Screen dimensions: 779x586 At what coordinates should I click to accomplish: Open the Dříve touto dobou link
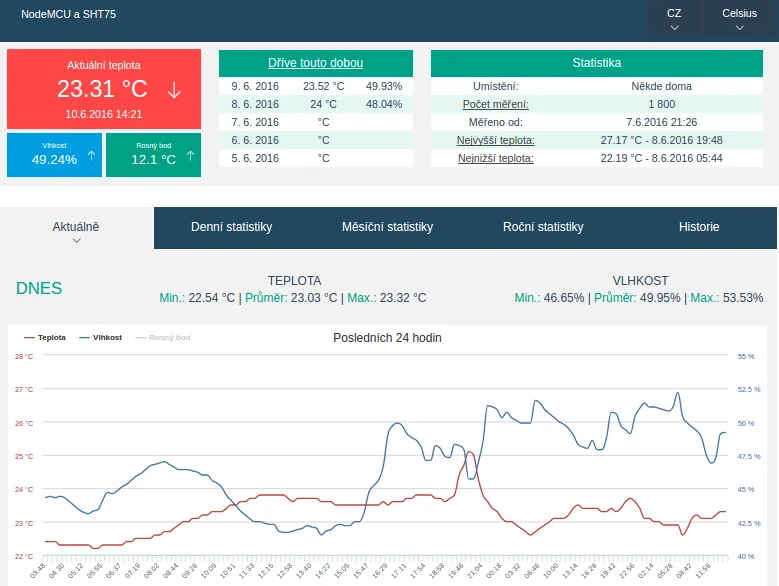pos(315,63)
